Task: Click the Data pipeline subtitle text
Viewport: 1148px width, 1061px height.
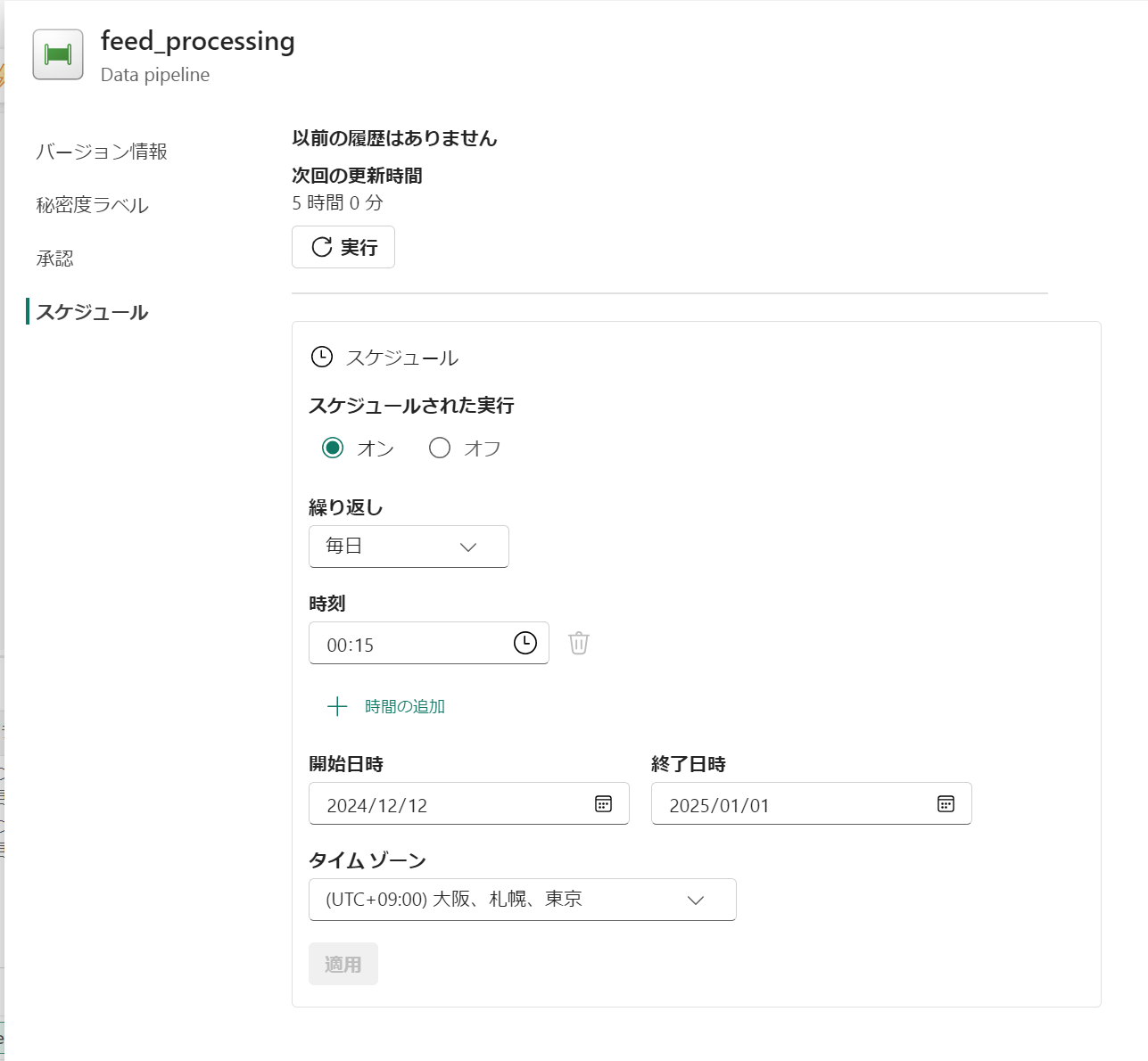Action: [155, 75]
